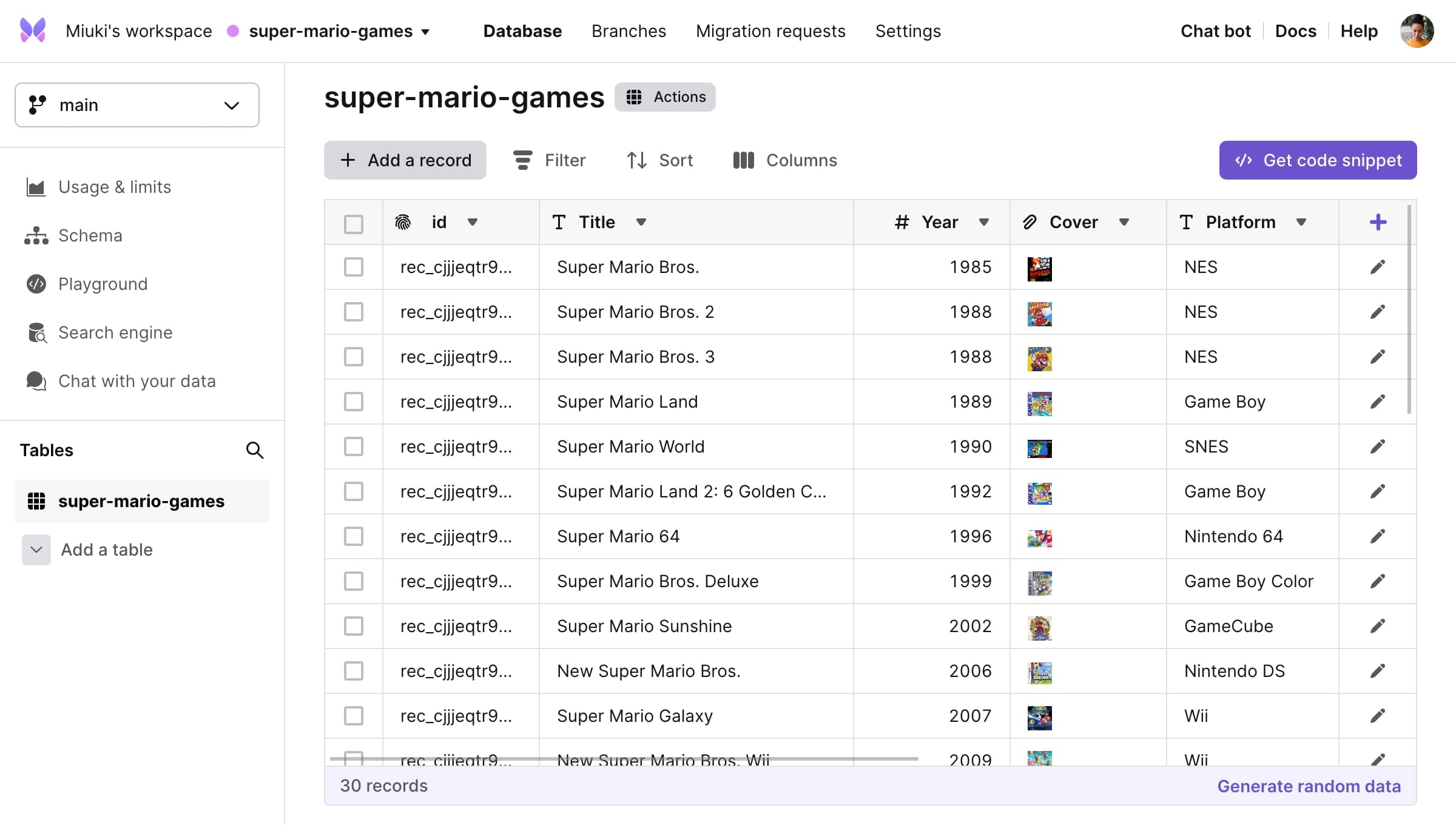The image size is (1456, 825).
Task: Go to Miuki's workspace
Action: tap(139, 31)
